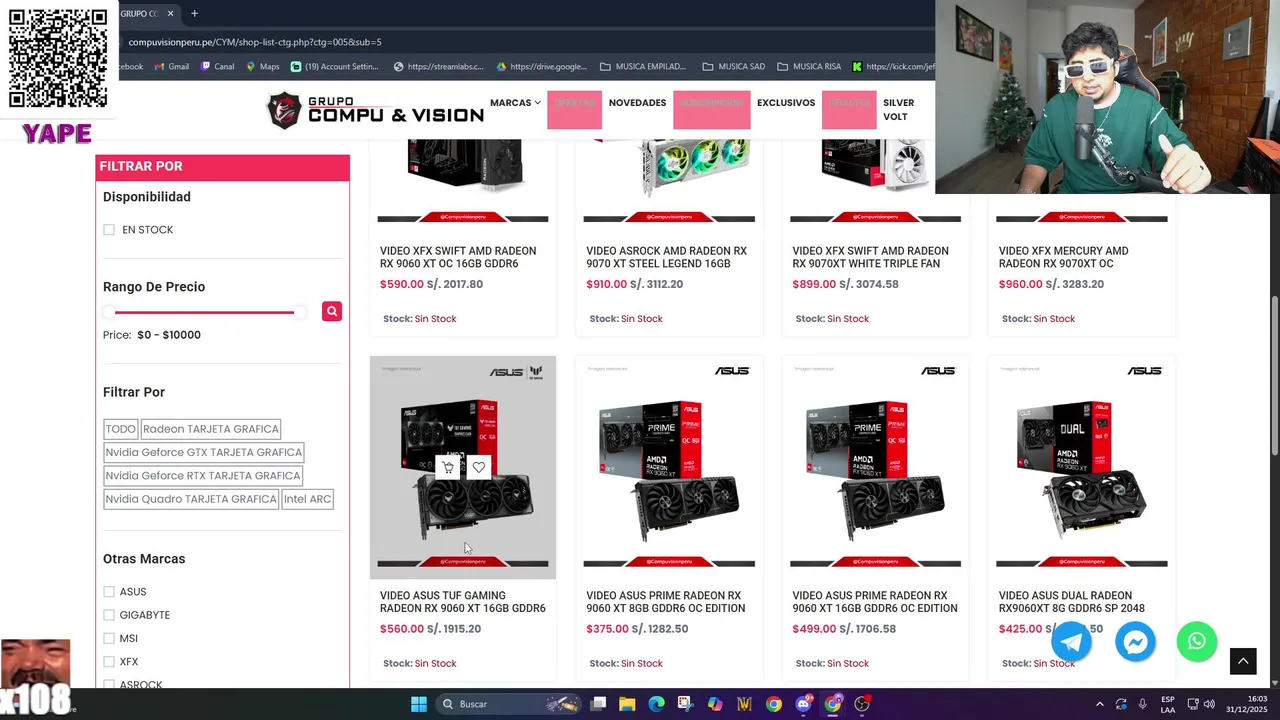Open VIDEO ASUS DUAL RADEON RX9060XT 8G link
The width and height of the screenshot is (1280, 720).
pyautogui.click(x=1072, y=602)
